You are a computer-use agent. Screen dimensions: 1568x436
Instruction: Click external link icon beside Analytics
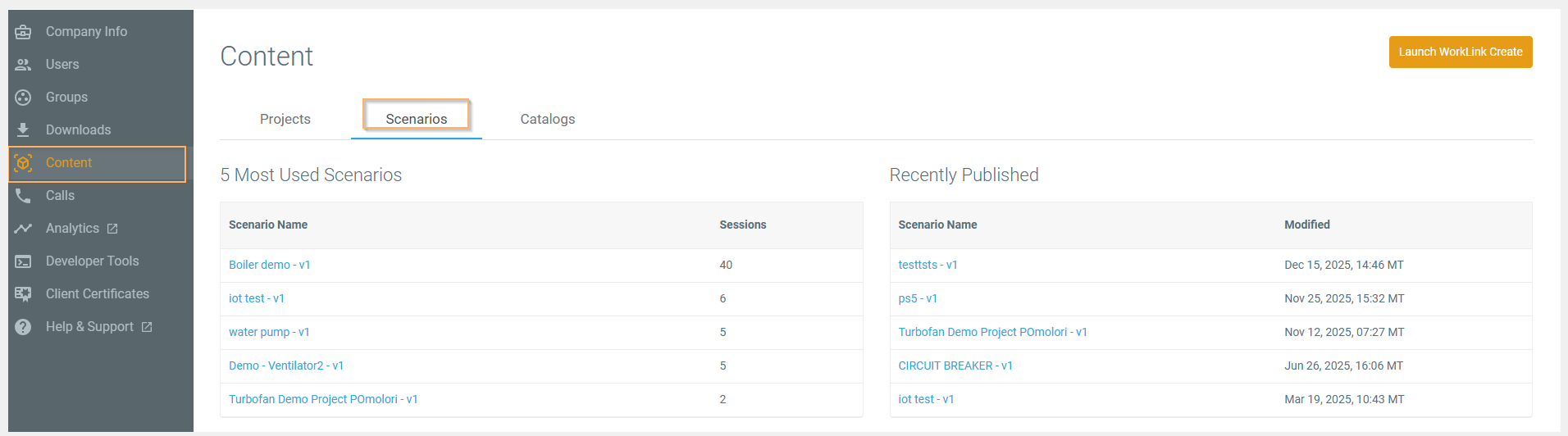tap(112, 229)
